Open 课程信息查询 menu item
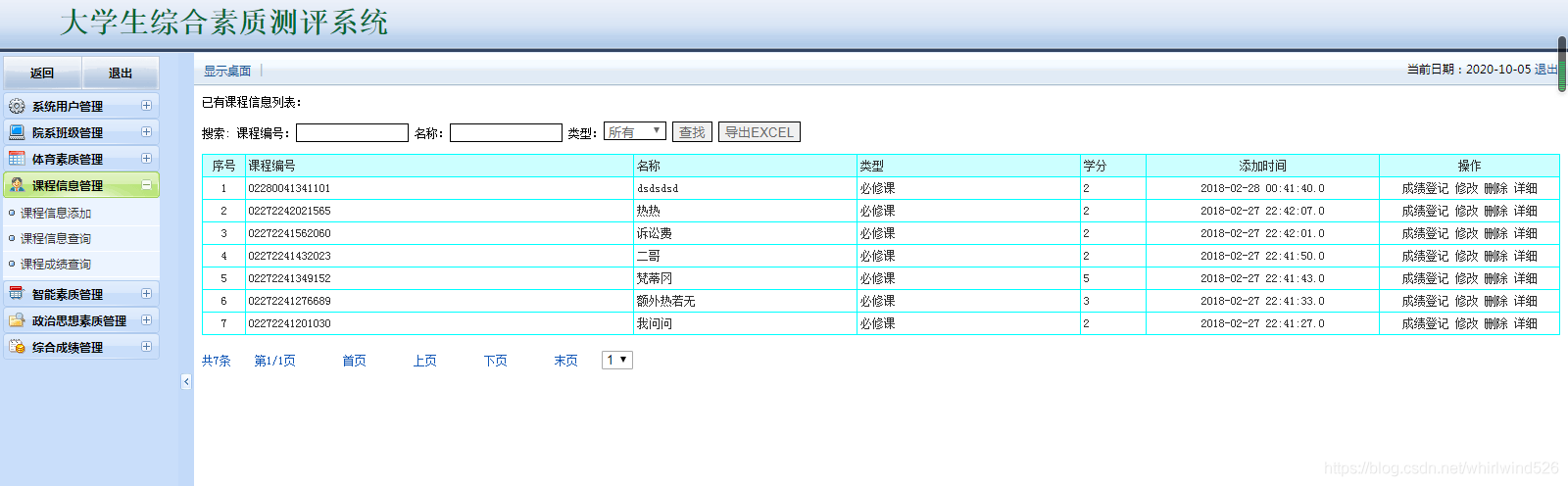The image size is (1568, 486). click(x=56, y=238)
